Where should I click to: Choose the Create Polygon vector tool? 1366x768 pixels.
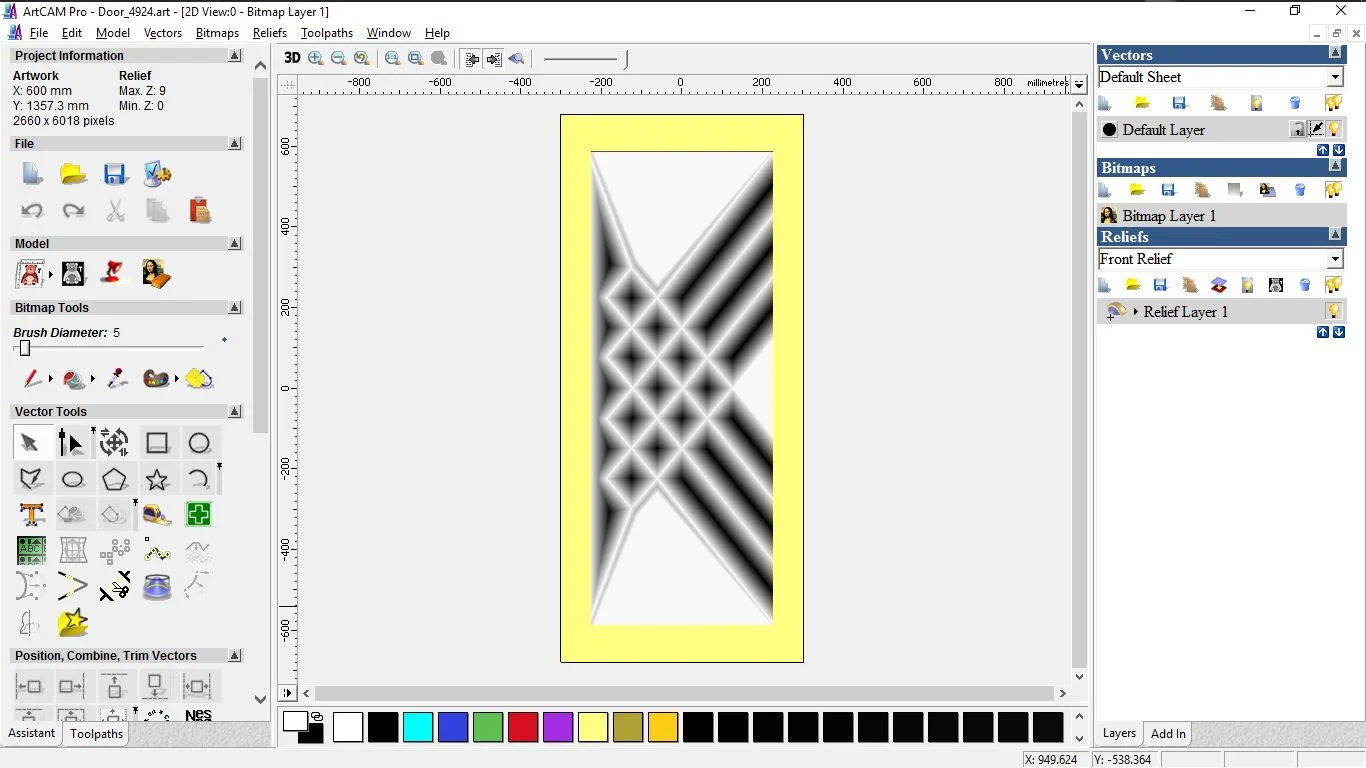pos(115,479)
